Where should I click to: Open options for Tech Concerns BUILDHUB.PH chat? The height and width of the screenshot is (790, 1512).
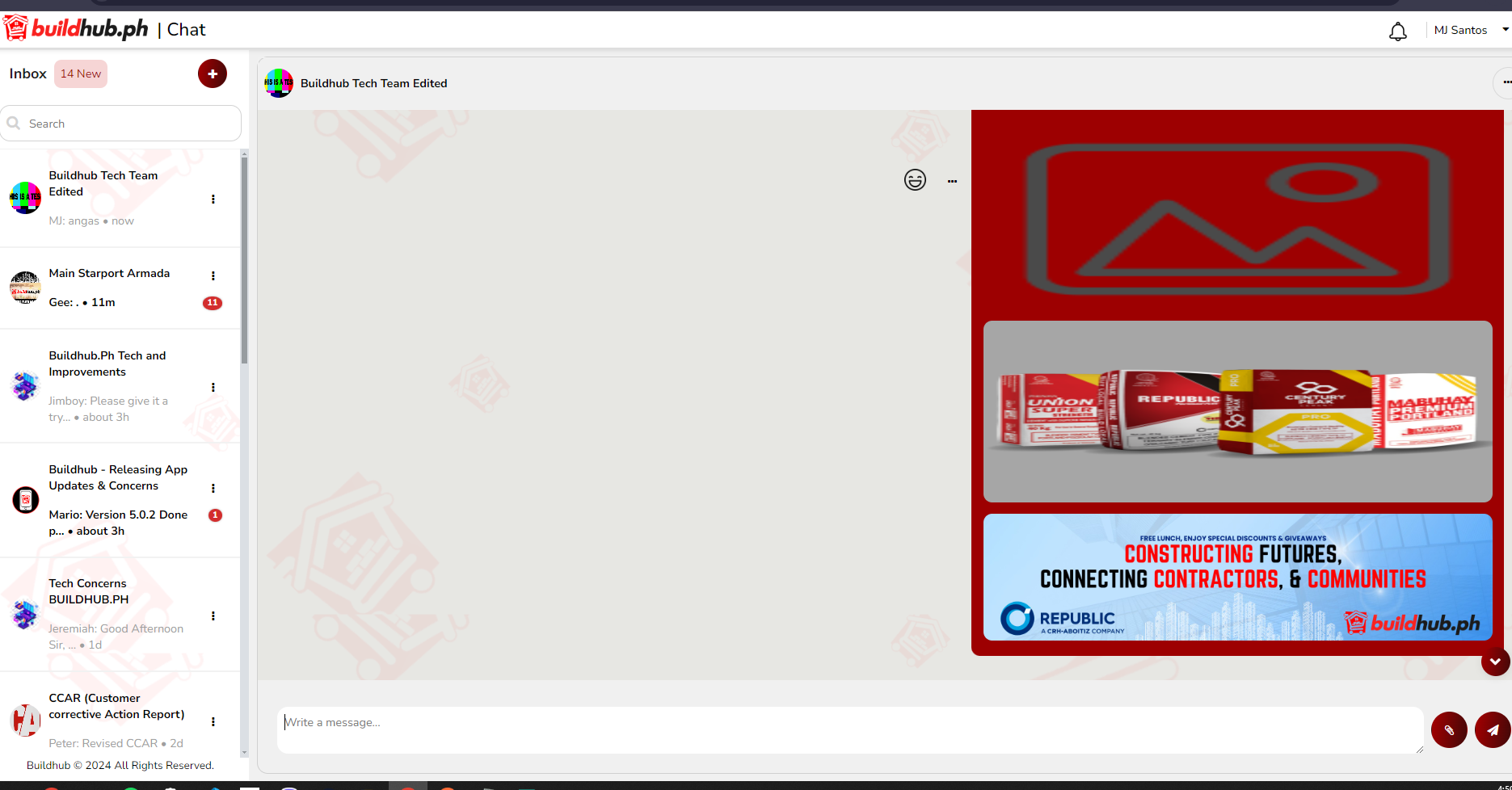point(213,616)
